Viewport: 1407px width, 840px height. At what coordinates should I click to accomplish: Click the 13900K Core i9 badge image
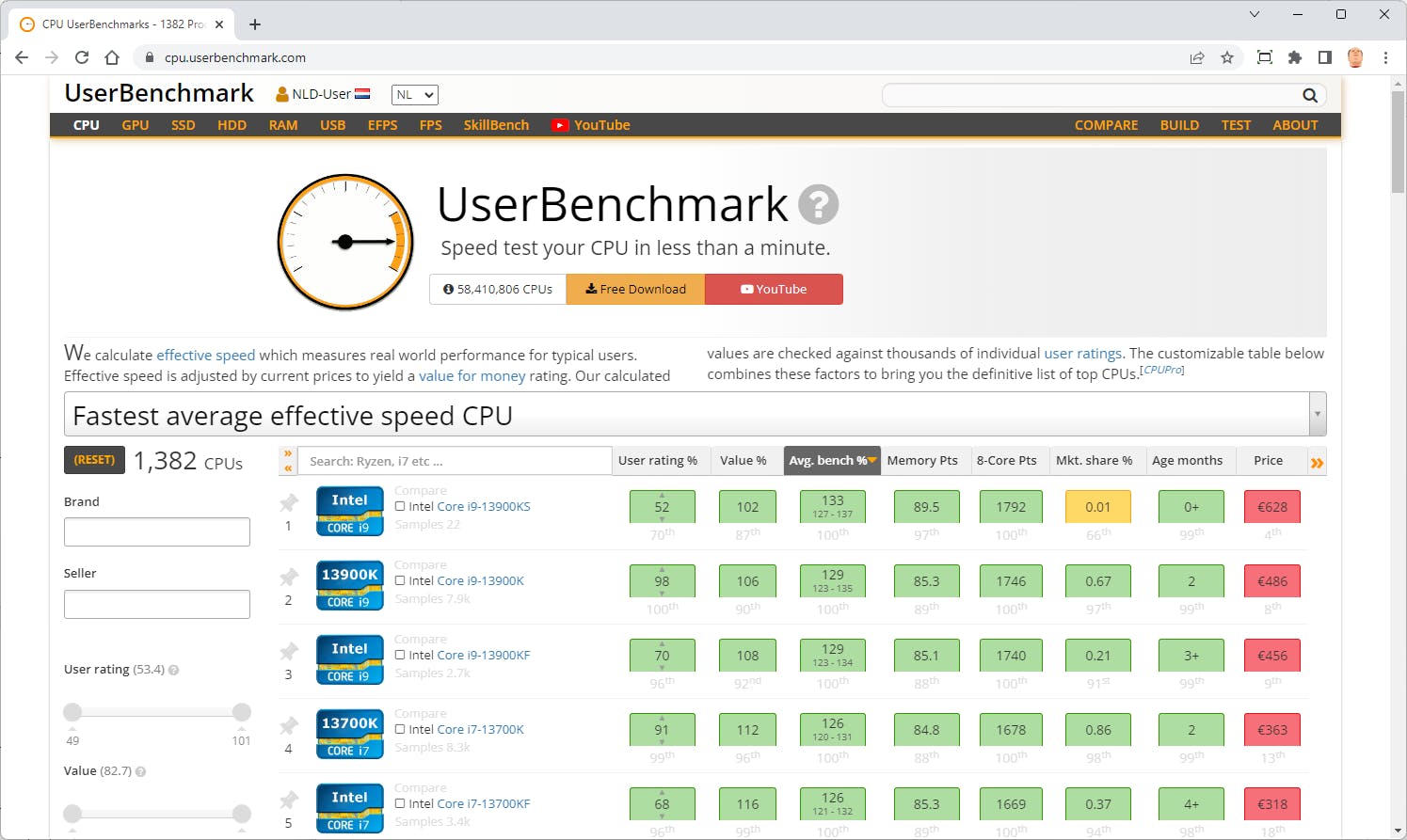[350, 585]
